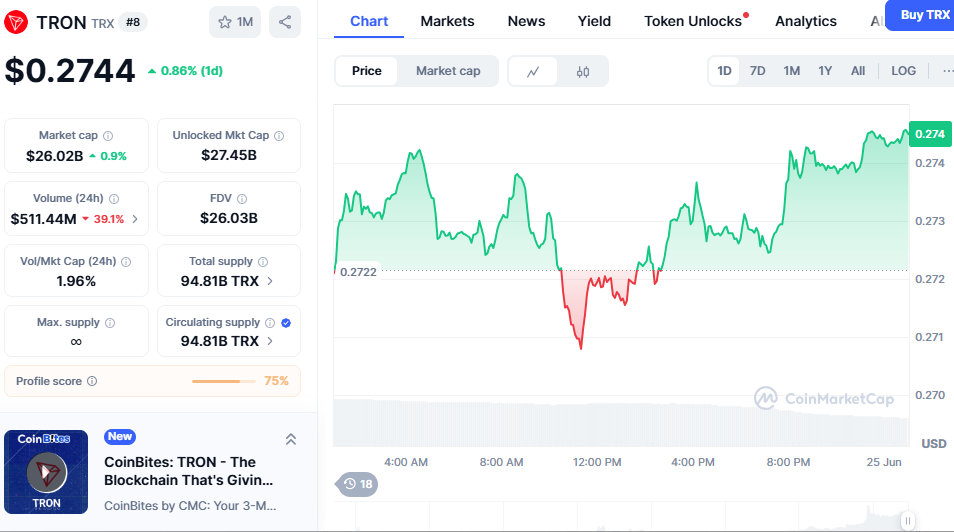
Task: Click the 0.86% (1d) change indicator
Action: click(x=186, y=71)
